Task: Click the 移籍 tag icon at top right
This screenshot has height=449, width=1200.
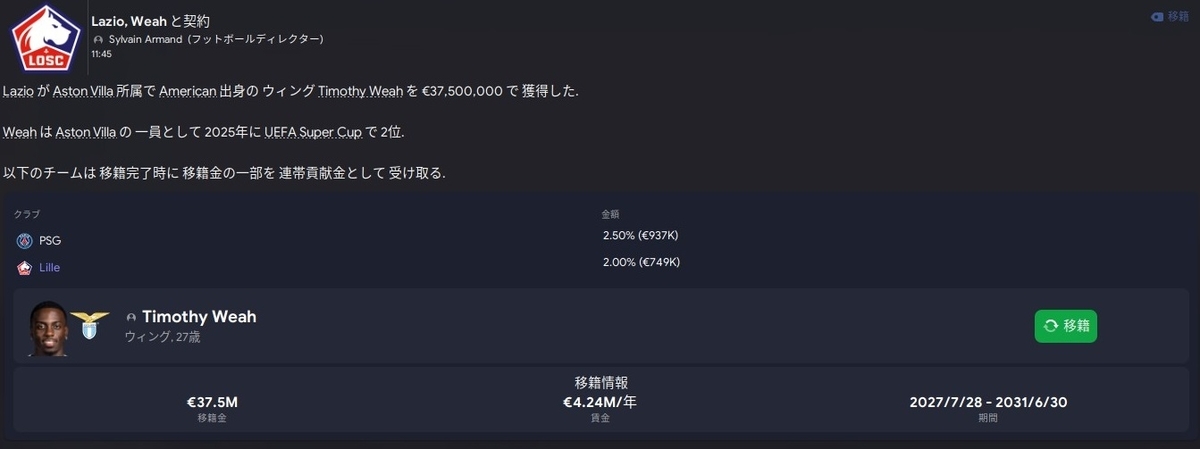Action: 1157,16
